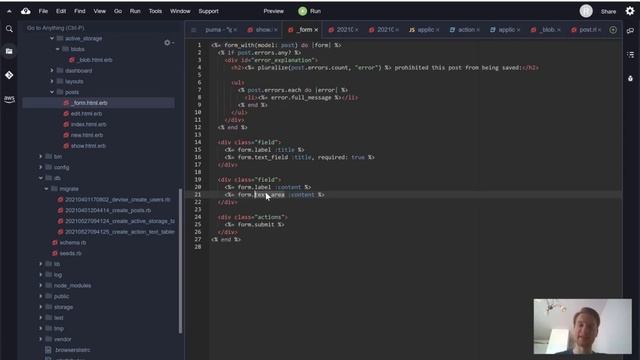640x360 pixels.
Task: Open the Outline panel icon
Action: tap(630, 54)
